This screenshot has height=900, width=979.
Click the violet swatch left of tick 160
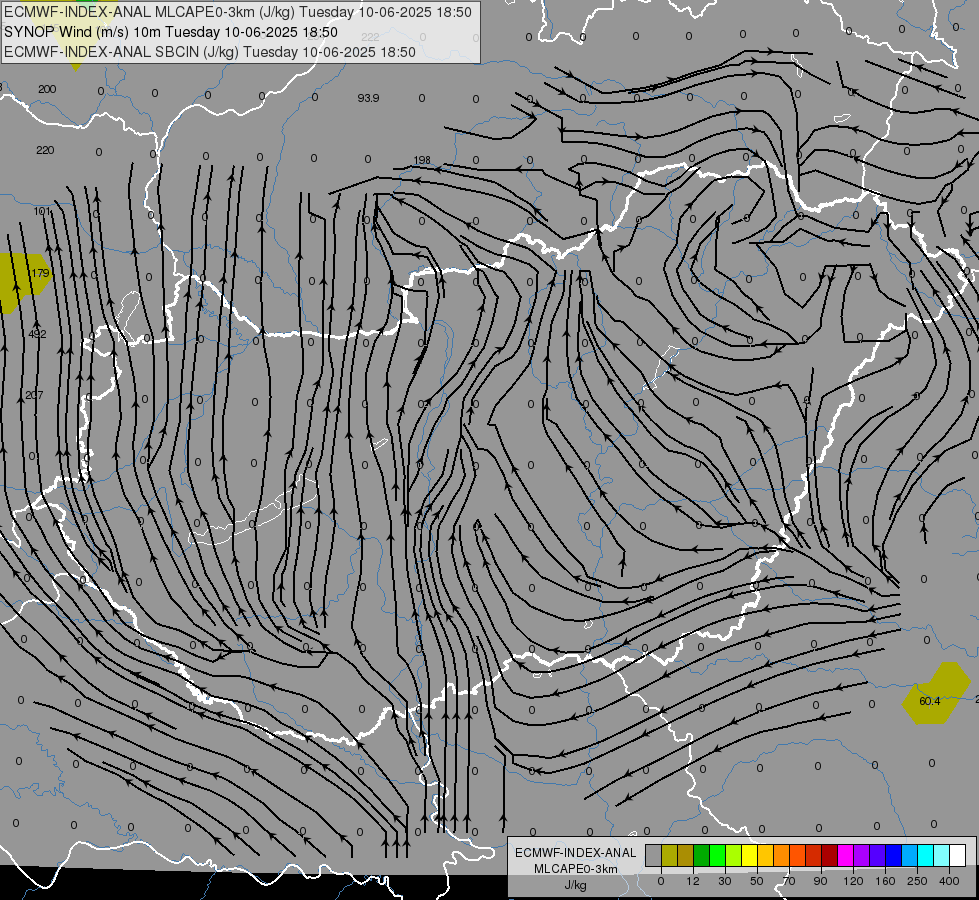[x=878, y=856]
